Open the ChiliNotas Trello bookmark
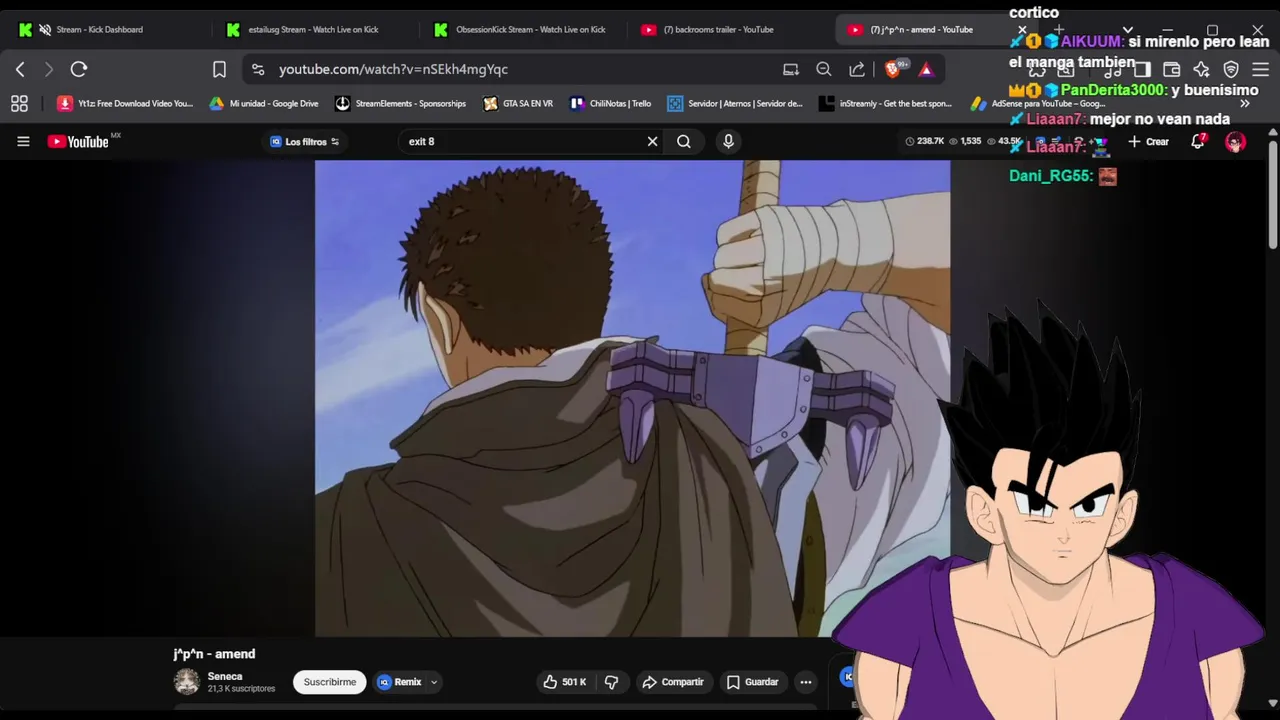 (610, 103)
